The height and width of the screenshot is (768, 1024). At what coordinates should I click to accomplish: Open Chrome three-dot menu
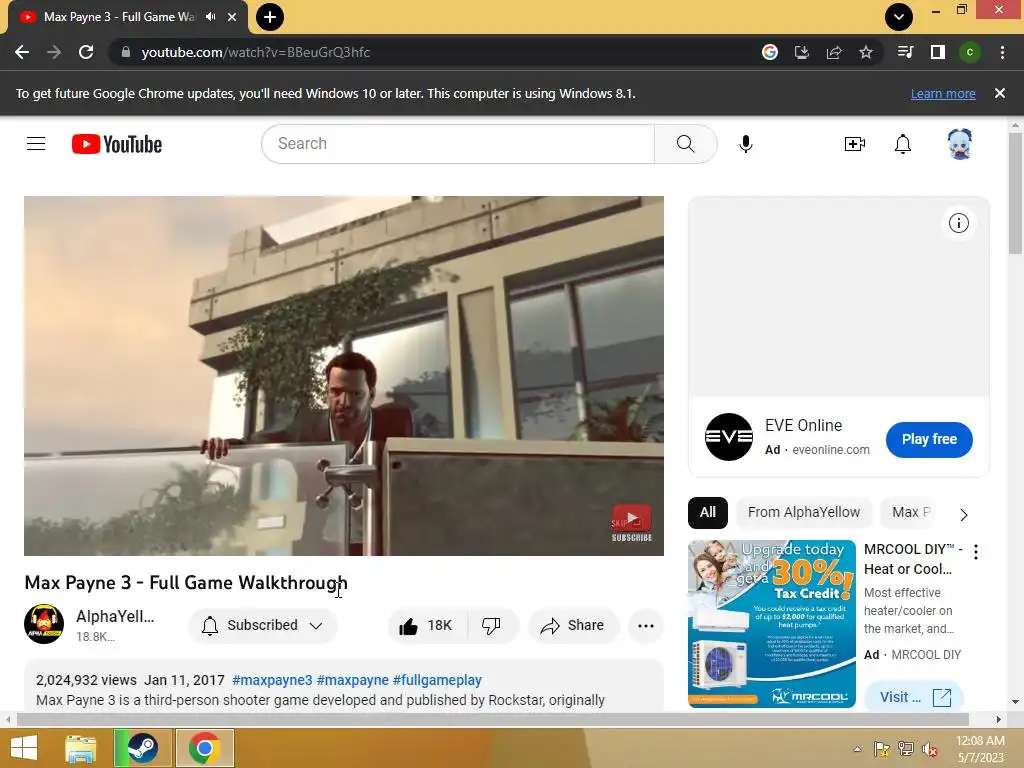(1002, 52)
